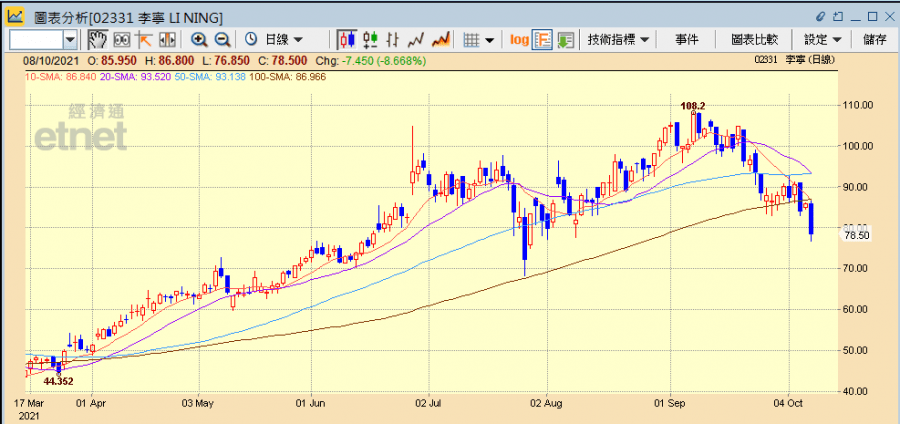This screenshot has width=900, height=424.
Task: Open the 技術指標 menu
Action: click(x=618, y=39)
